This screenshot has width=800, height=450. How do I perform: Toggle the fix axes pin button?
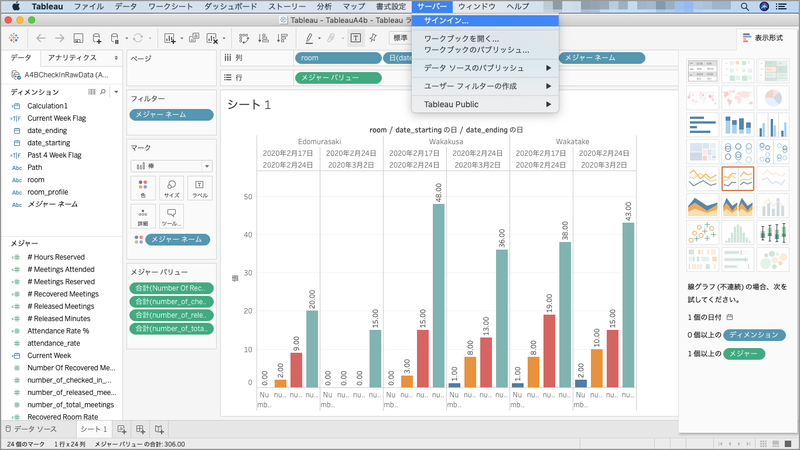(x=373, y=38)
